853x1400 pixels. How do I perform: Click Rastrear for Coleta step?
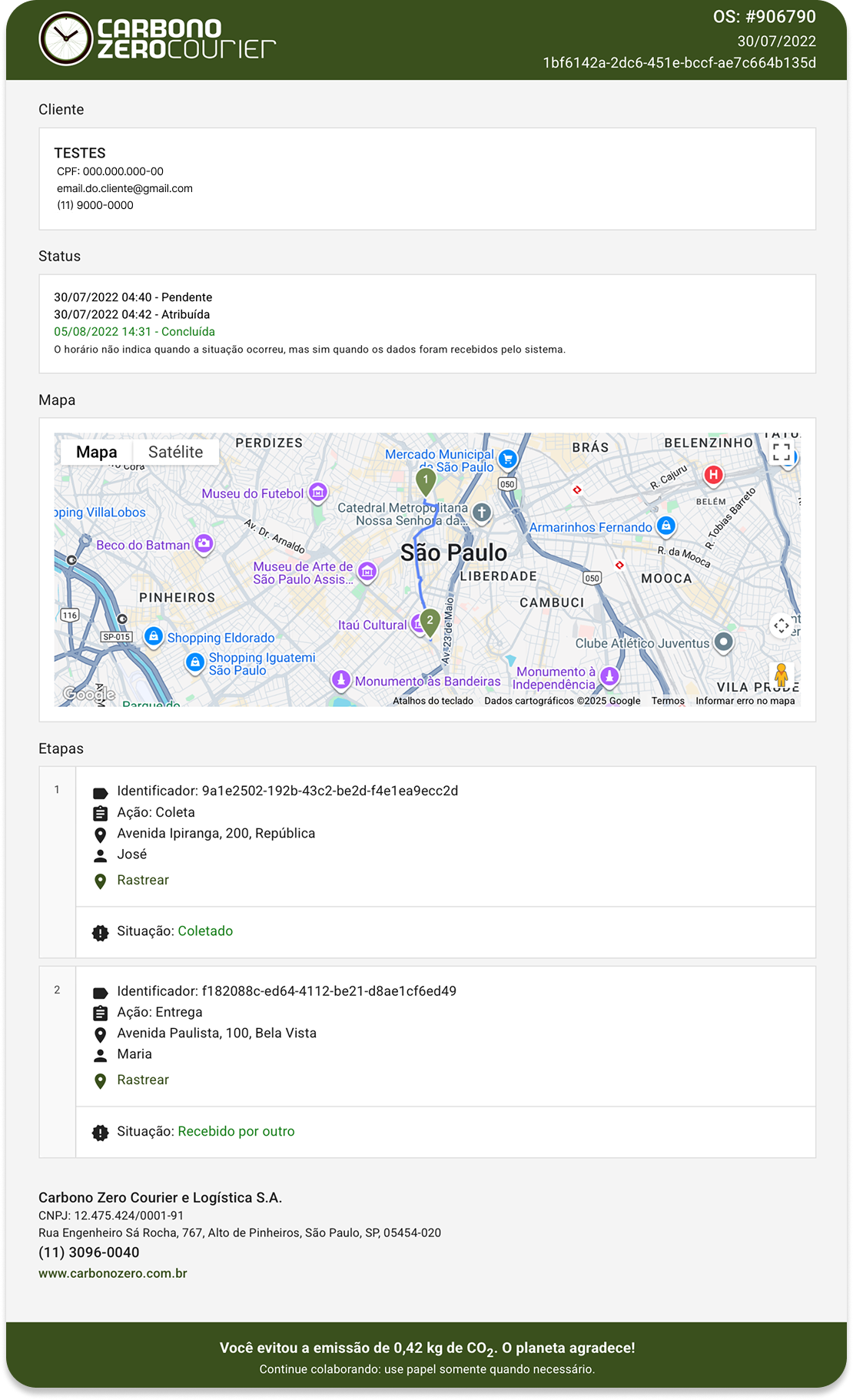143,880
